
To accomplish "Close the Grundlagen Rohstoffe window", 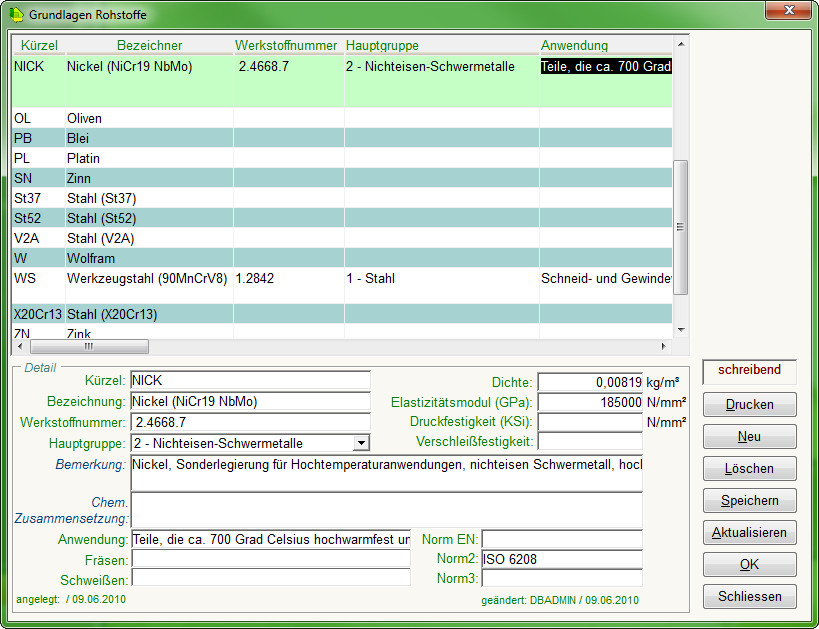I will [x=789, y=10].
